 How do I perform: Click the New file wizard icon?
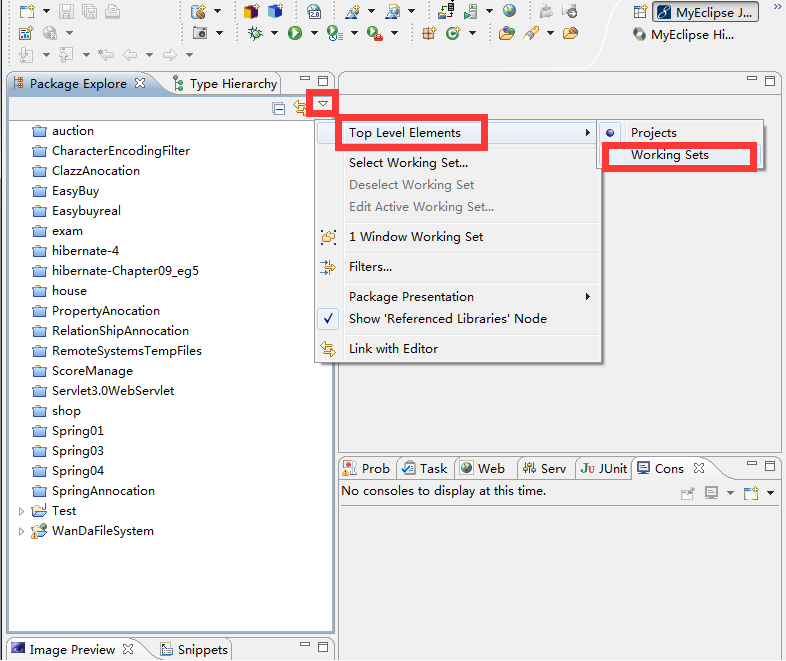pyautogui.click(x=27, y=11)
